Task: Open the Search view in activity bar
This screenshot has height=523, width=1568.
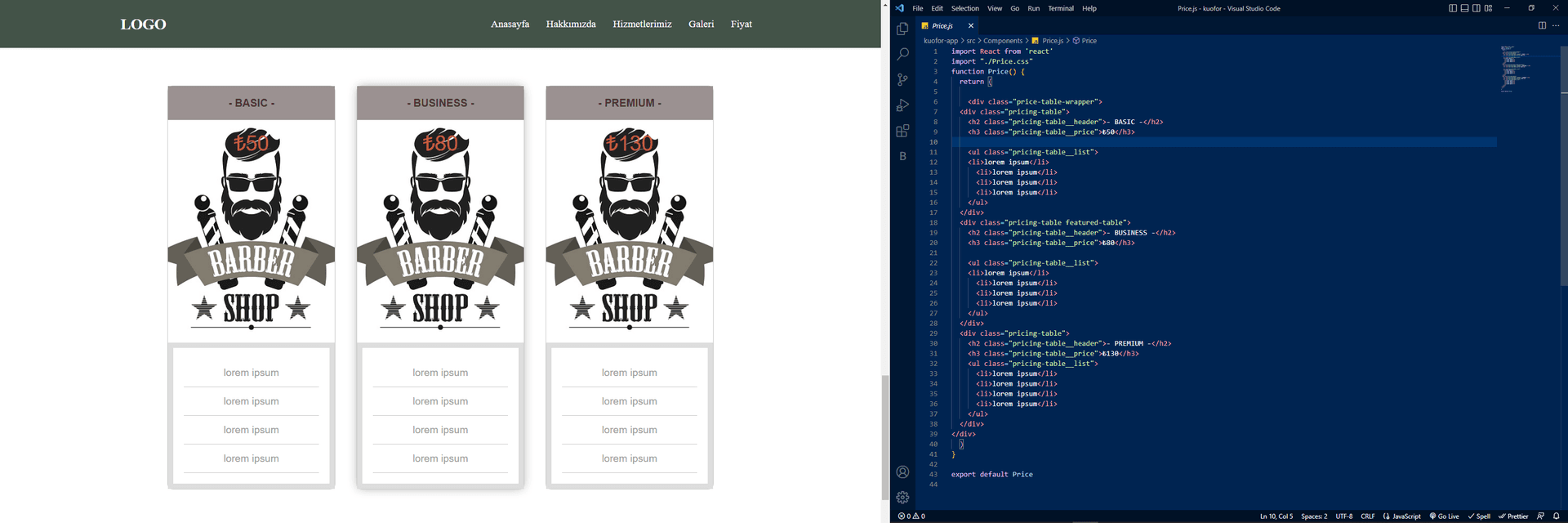Action: (902, 54)
